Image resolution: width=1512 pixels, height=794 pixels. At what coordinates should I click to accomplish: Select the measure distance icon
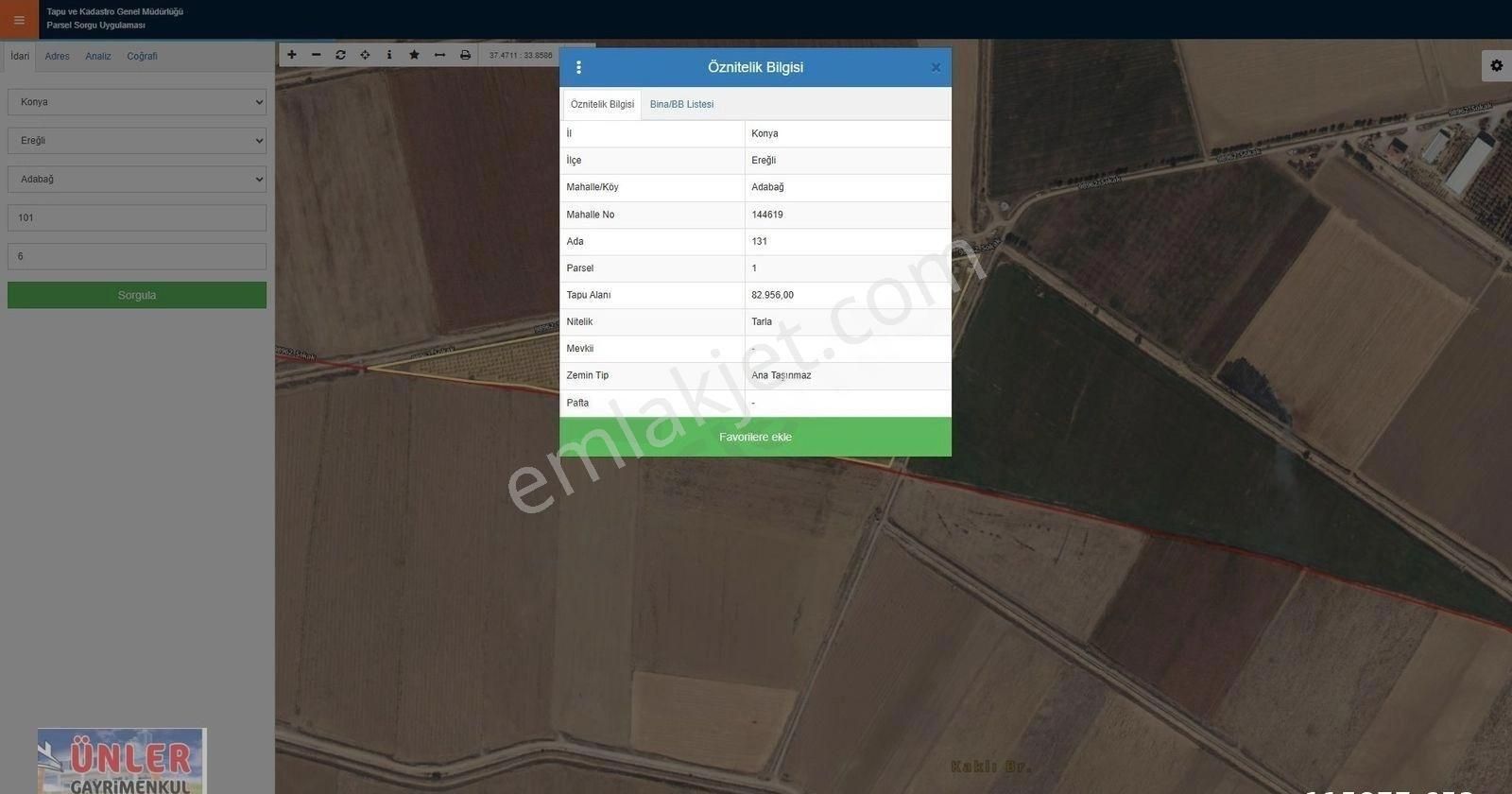pos(439,55)
